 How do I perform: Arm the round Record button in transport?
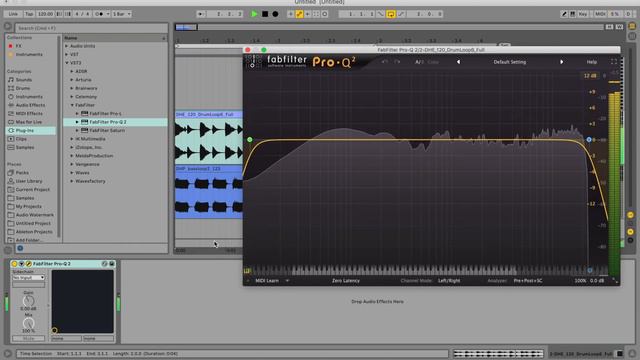coord(275,14)
